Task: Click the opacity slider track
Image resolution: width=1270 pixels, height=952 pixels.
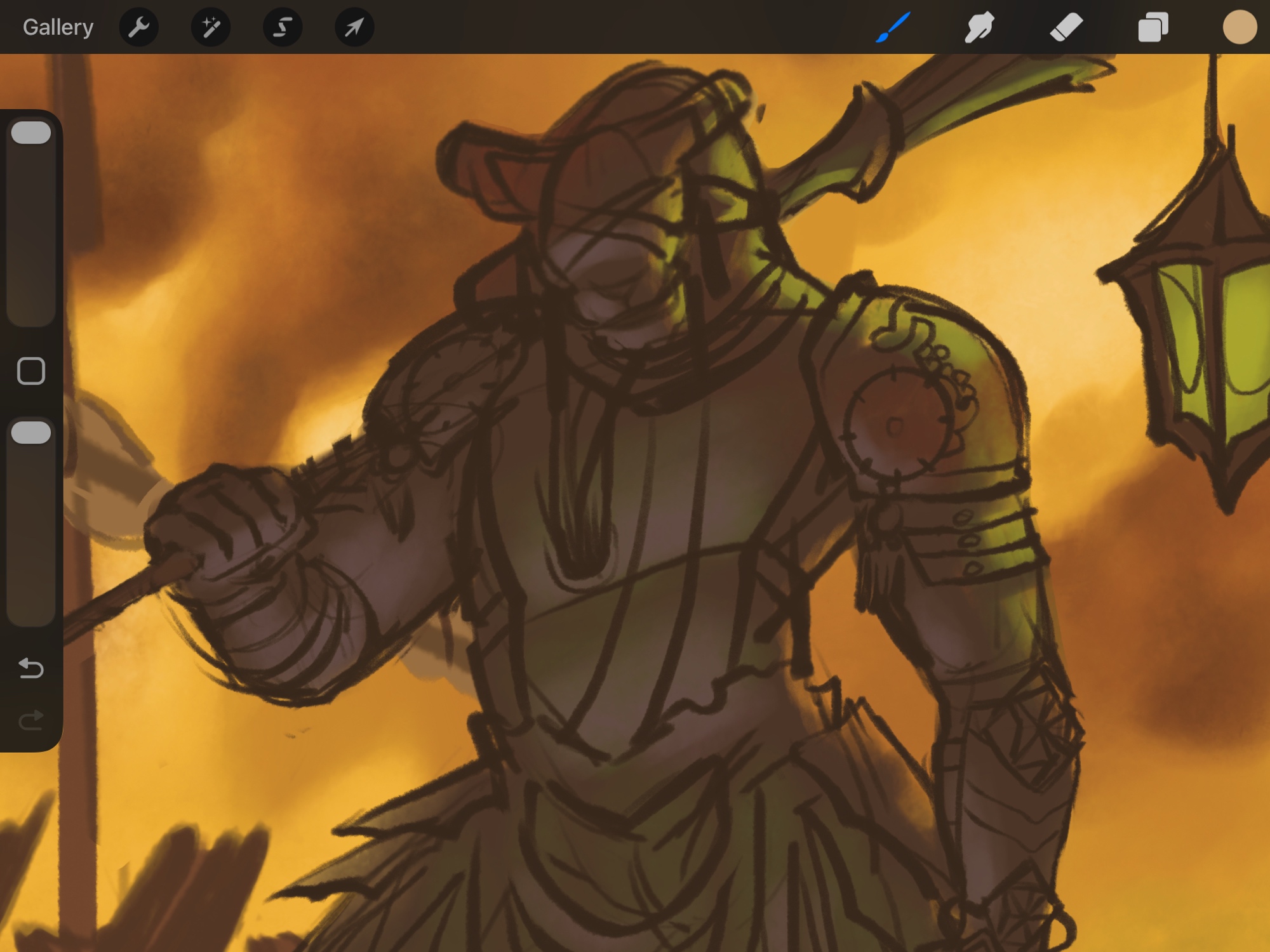Action: 31,539
